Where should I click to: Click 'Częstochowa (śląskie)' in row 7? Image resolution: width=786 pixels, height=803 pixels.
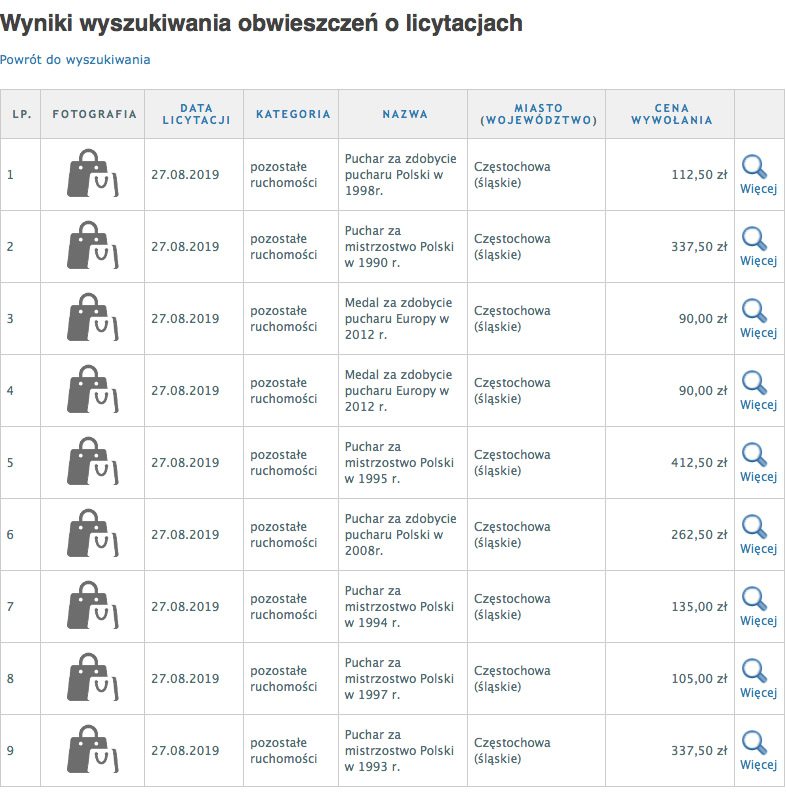[x=512, y=606]
